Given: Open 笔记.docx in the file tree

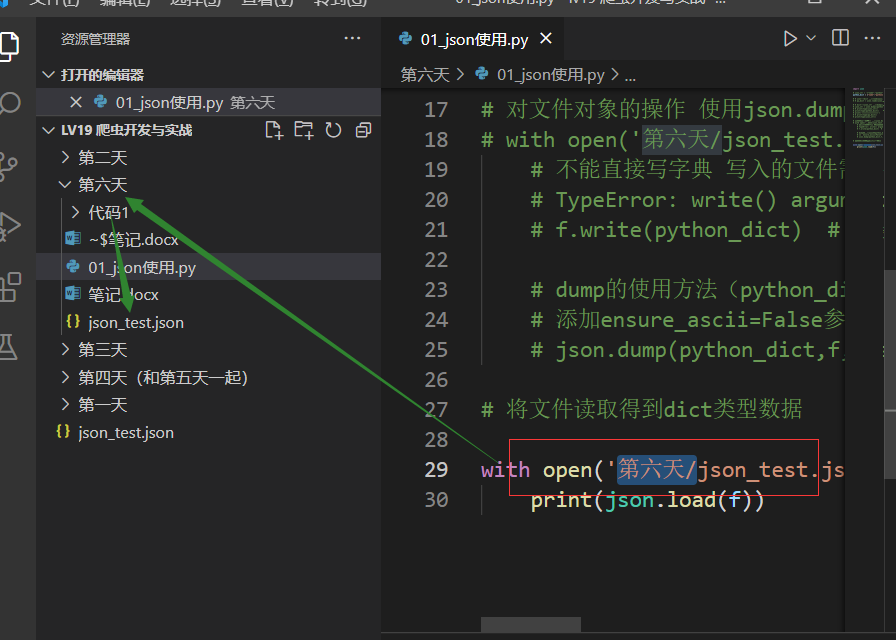Looking at the screenshot, I should [x=209, y=294].
